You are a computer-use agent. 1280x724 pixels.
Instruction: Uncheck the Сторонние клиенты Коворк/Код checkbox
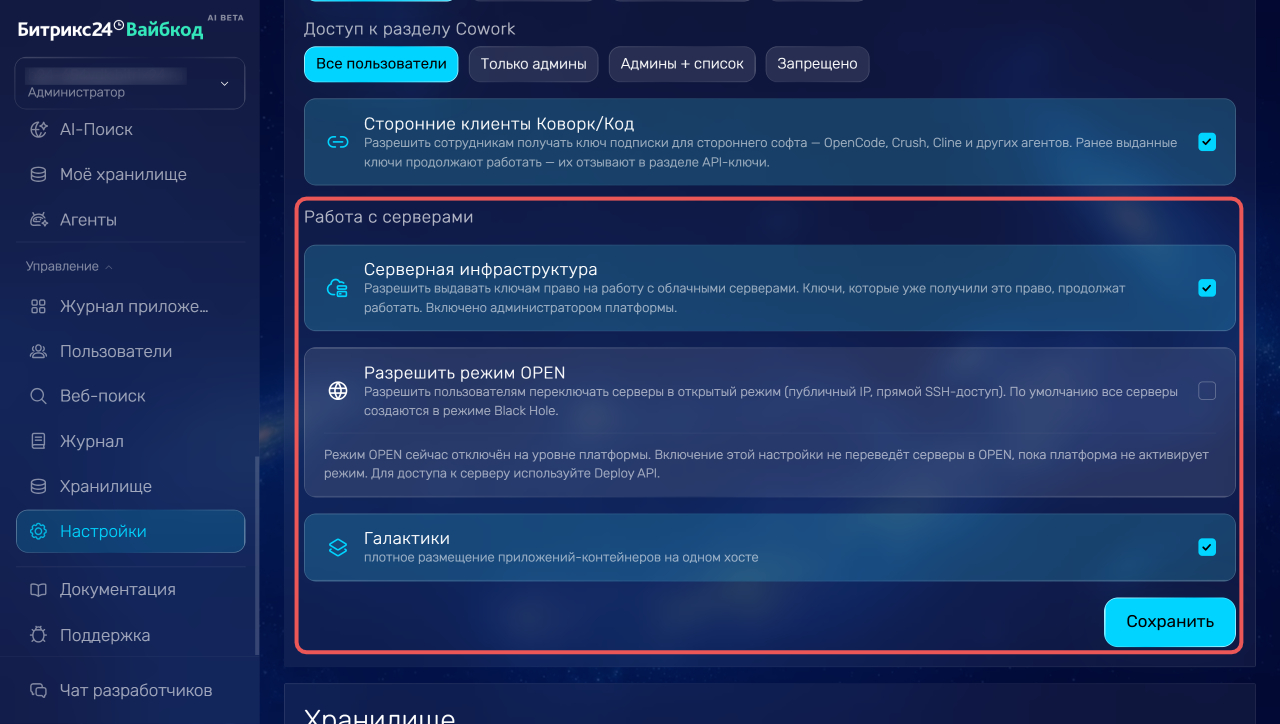point(1207,142)
